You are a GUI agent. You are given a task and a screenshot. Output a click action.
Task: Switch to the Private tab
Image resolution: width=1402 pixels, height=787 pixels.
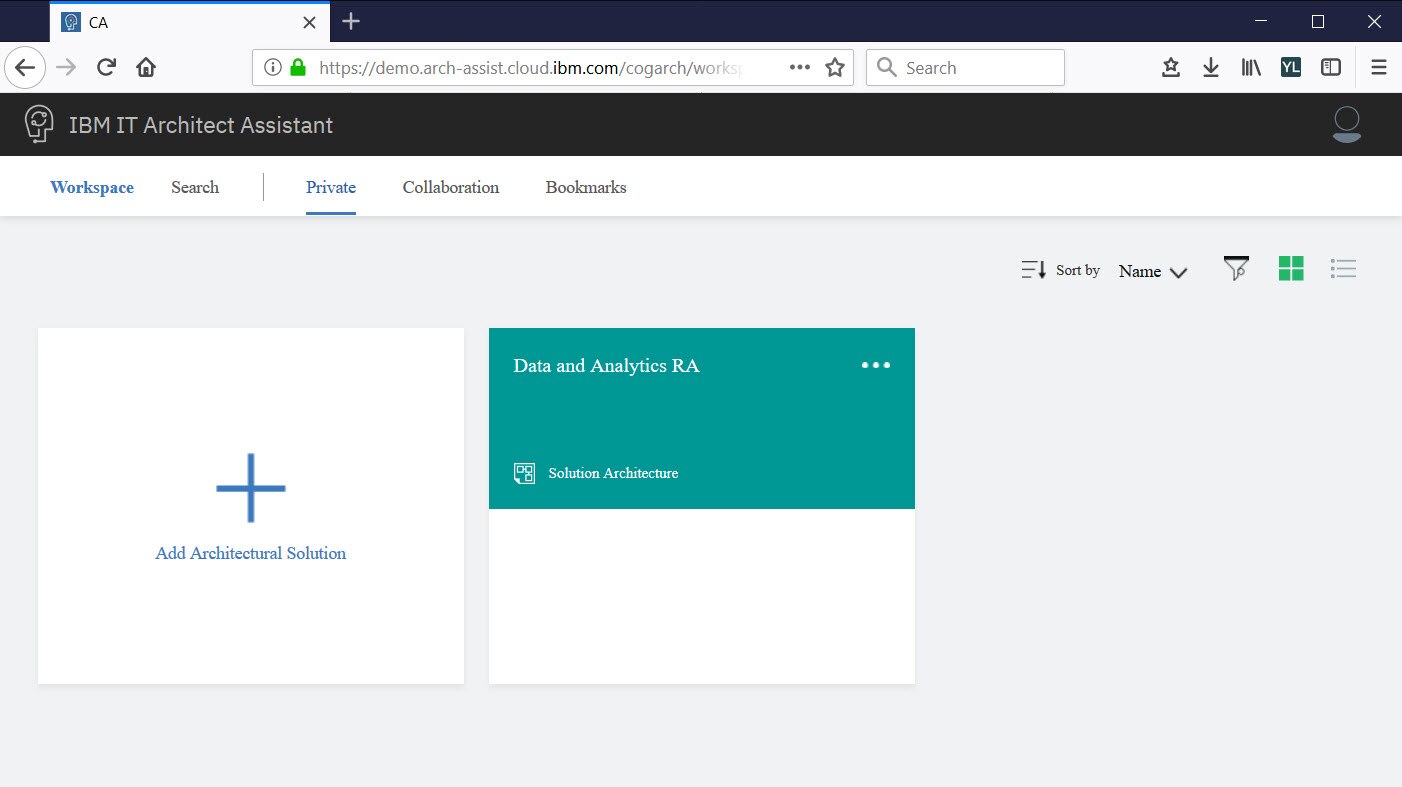click(331, 187)
